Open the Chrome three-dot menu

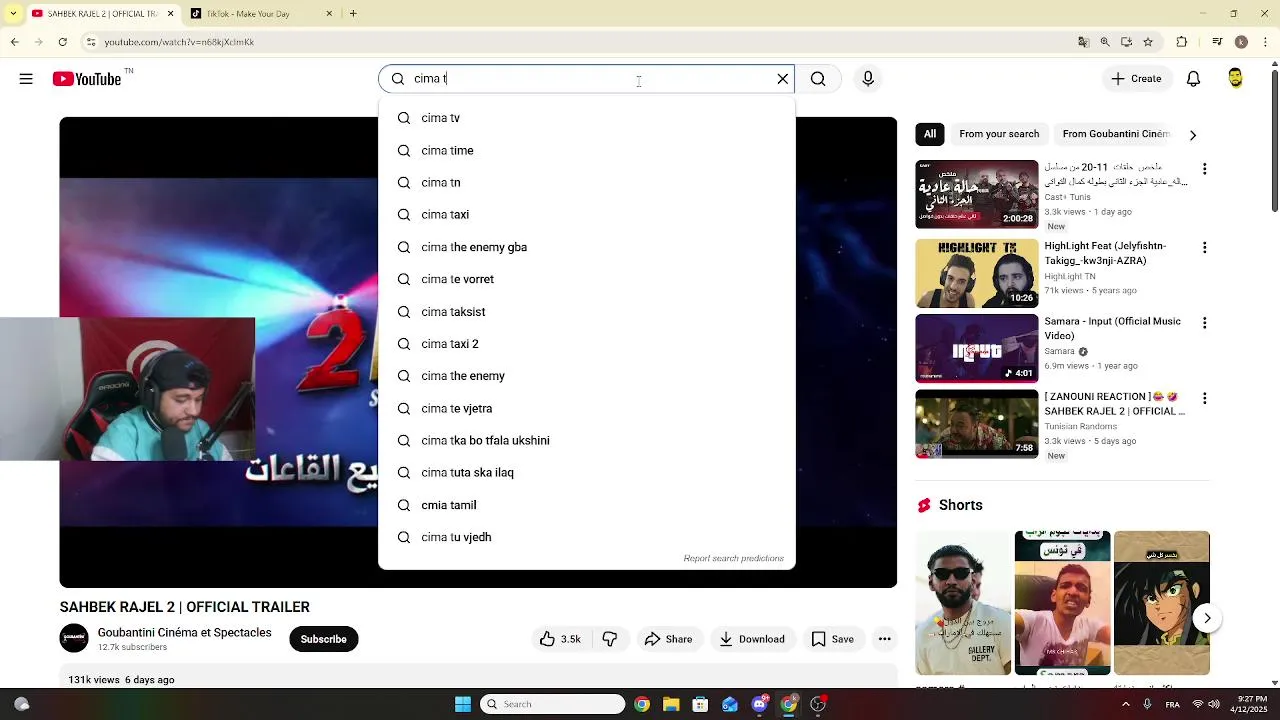1265,42
